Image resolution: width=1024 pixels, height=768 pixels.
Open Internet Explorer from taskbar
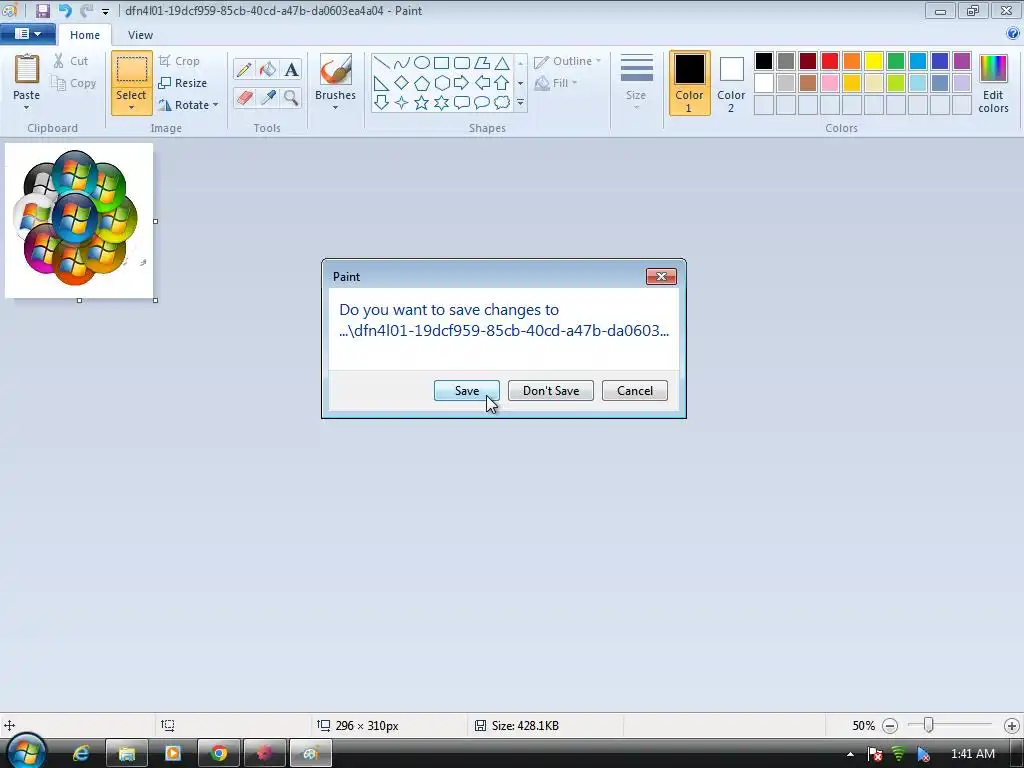click(x=81, y=754)
